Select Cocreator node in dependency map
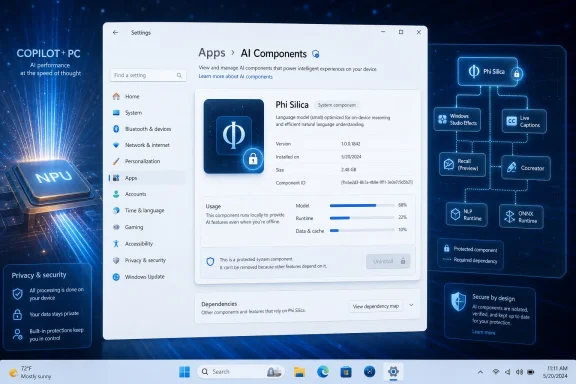The width and height of the screenshot is (576, 384). coord(526,168)
